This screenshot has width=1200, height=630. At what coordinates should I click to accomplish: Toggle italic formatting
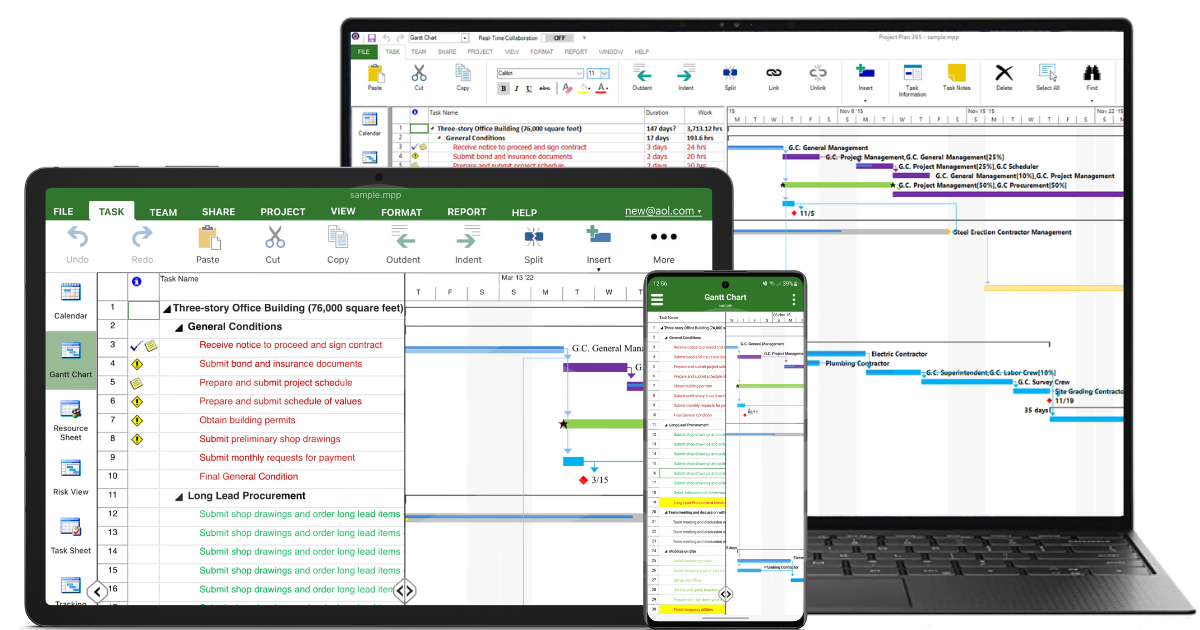coord(515,89)
